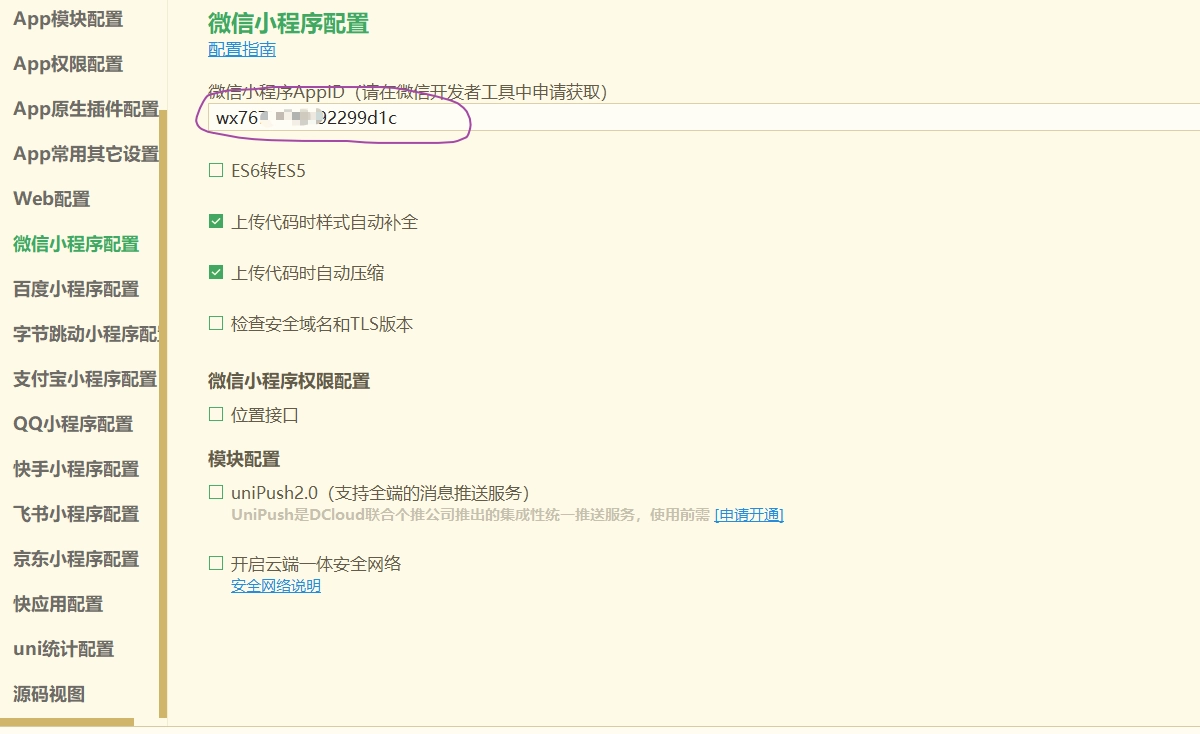Enable the ES6转ES5 checkbox

pos(216,171)
